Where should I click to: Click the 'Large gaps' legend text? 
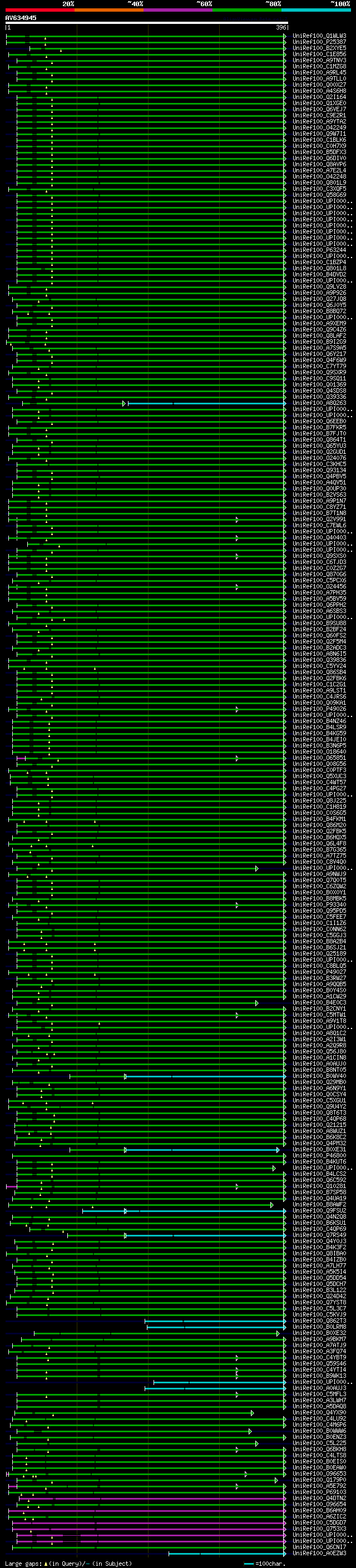click(23, 1564)
